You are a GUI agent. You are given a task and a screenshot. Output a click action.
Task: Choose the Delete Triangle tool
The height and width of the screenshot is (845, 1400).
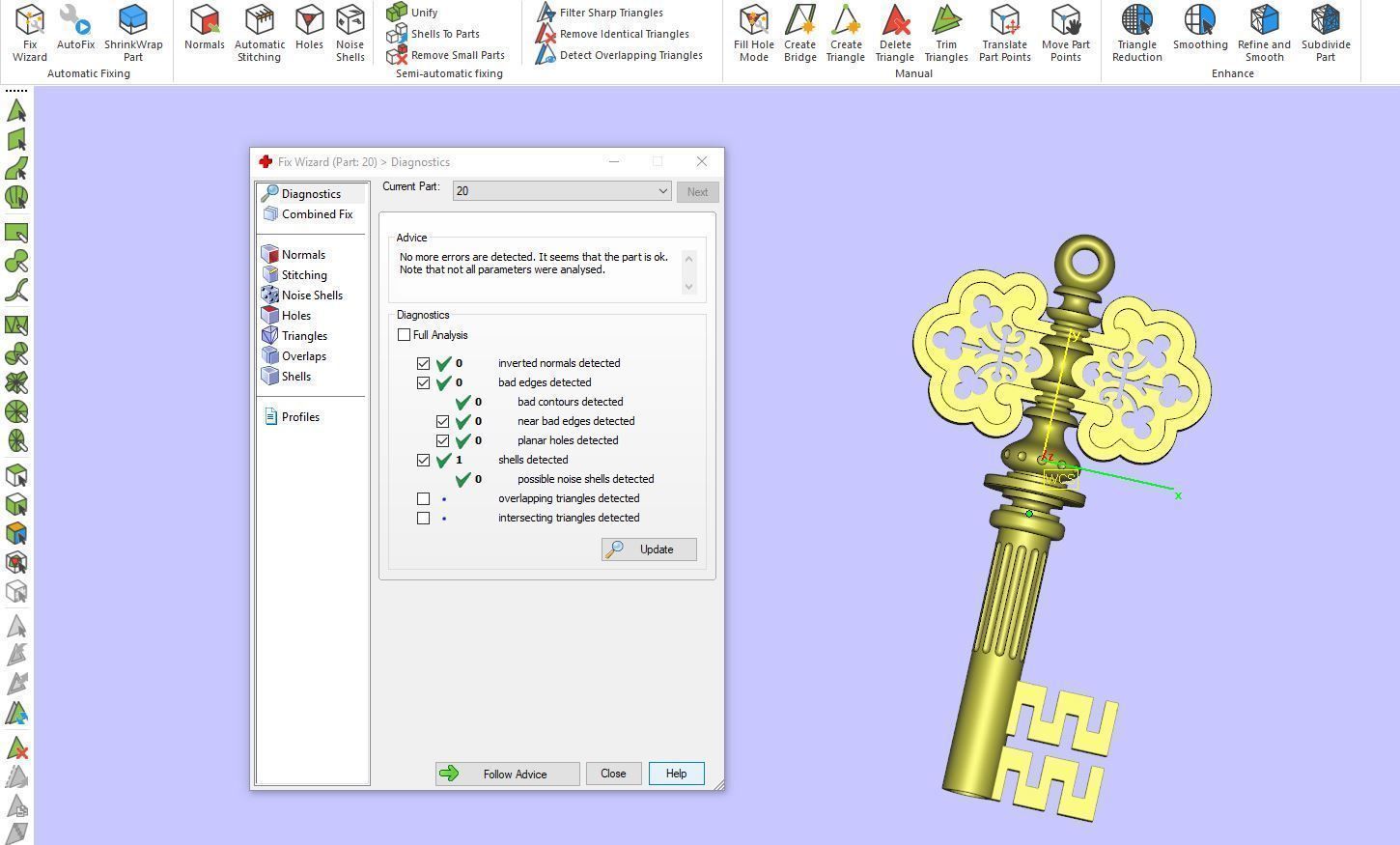coord(894,32)
